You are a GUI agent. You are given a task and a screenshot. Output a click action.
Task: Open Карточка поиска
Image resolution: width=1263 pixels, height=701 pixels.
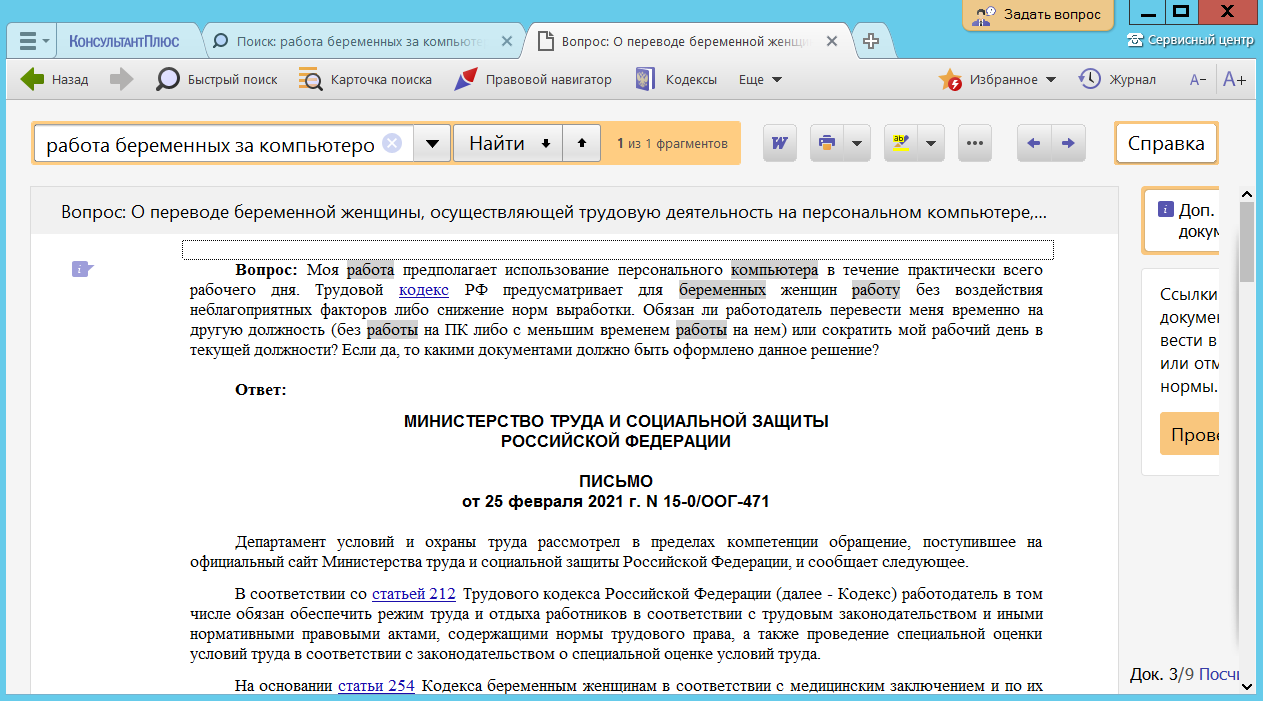pos(365,80)
